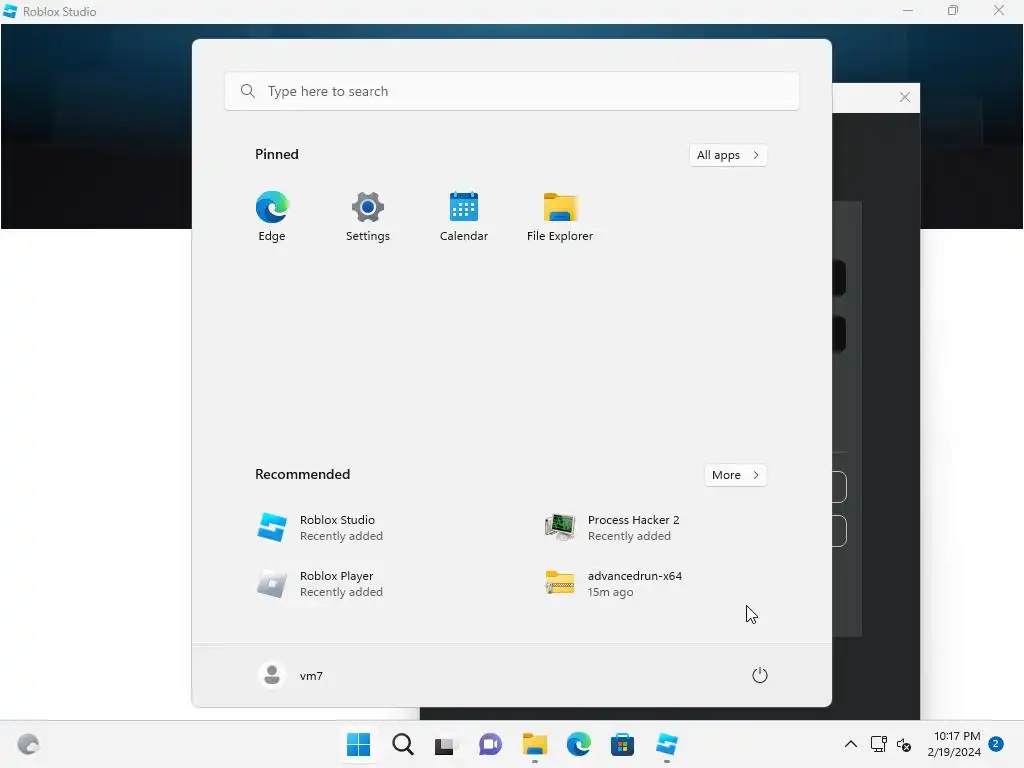Click the power button icon
The height and width of the screenshot is (768, 1024).
[760, 675]
